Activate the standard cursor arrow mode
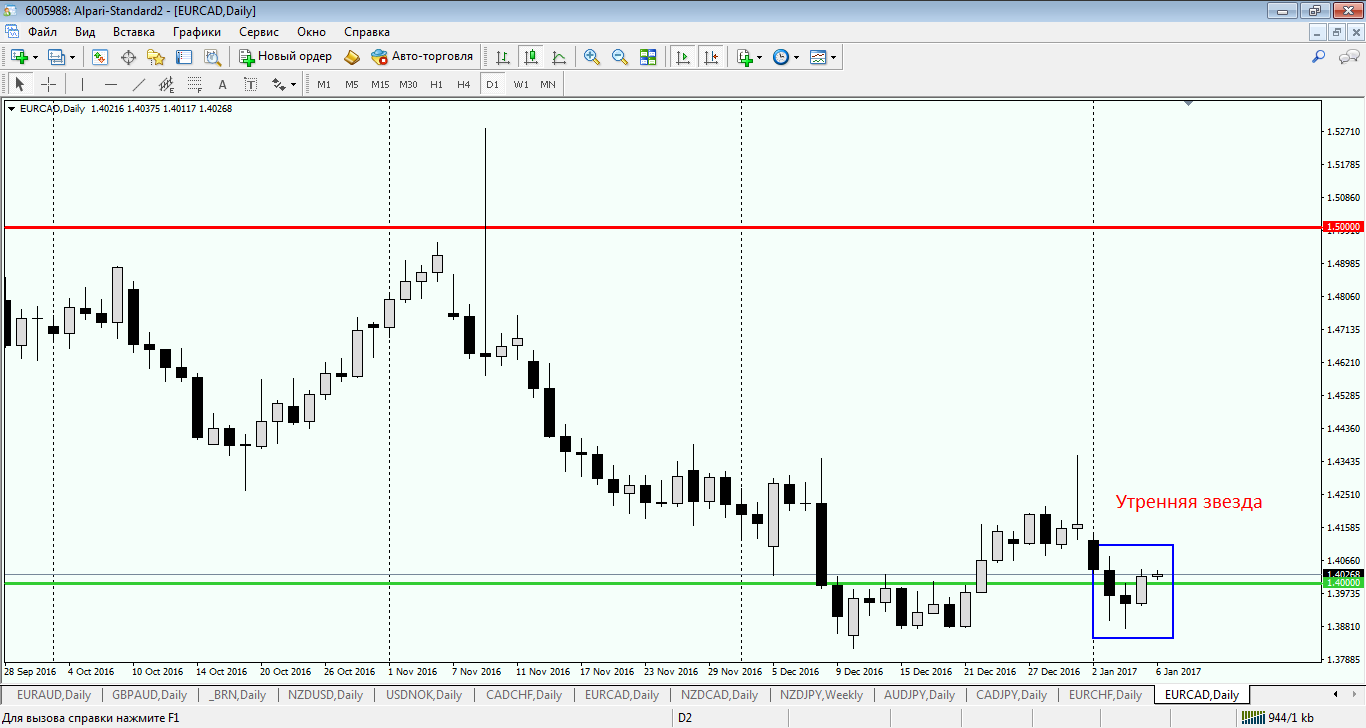 click(20, 84)
